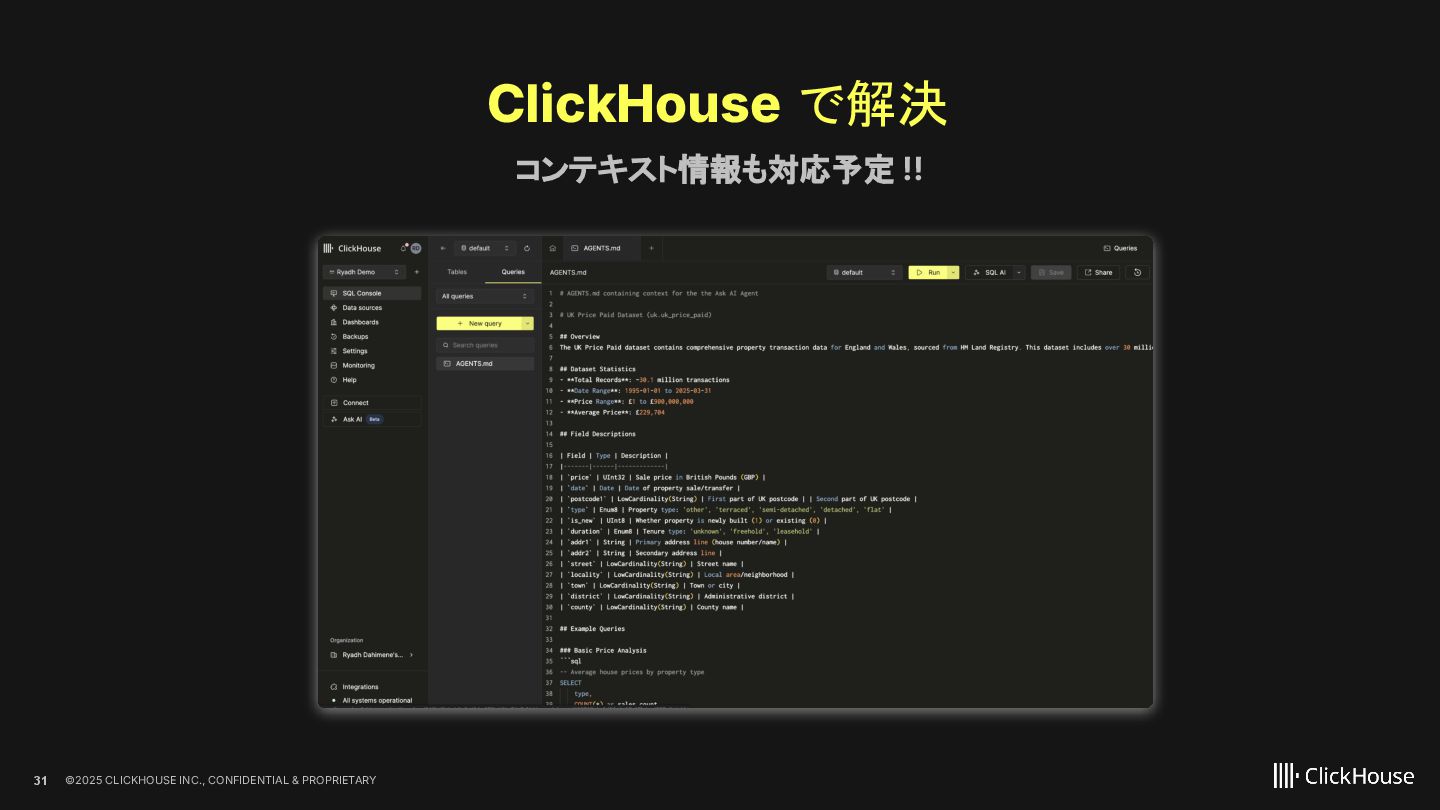Click the Connect button
The width and height of the screenshot is (1440, 810).
(372, 403)
